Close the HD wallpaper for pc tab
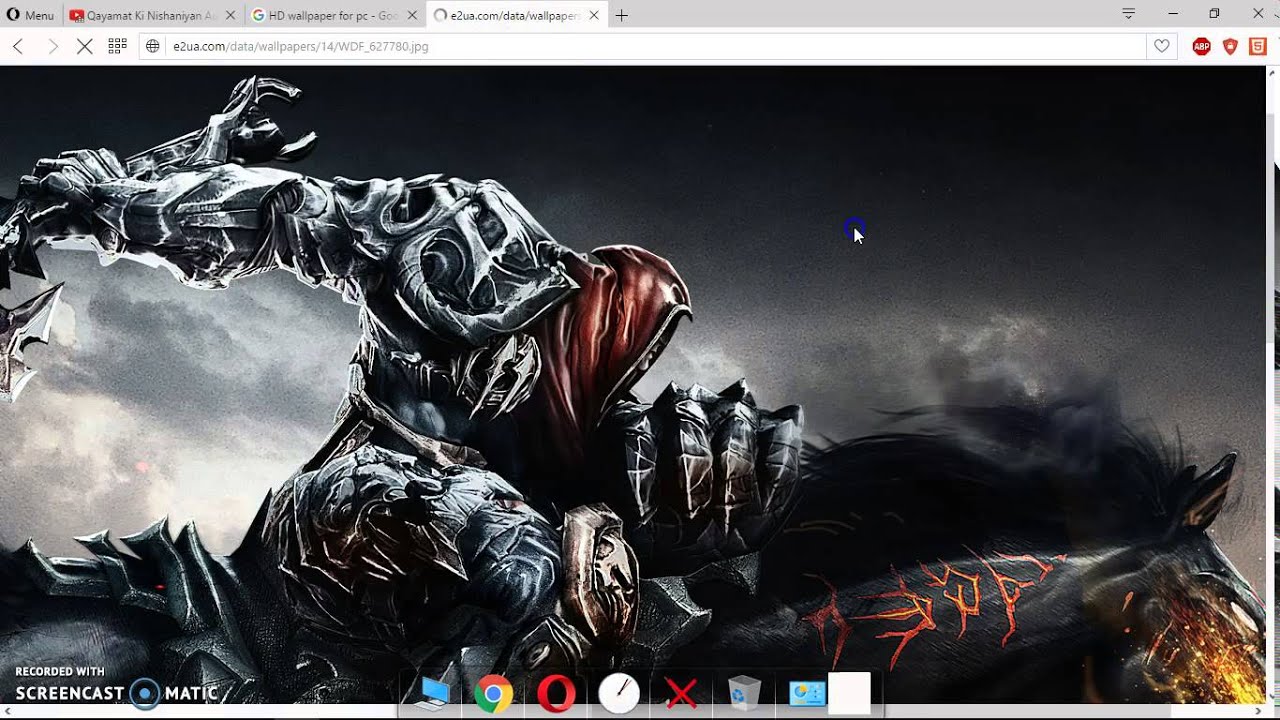 coord(412,15)
